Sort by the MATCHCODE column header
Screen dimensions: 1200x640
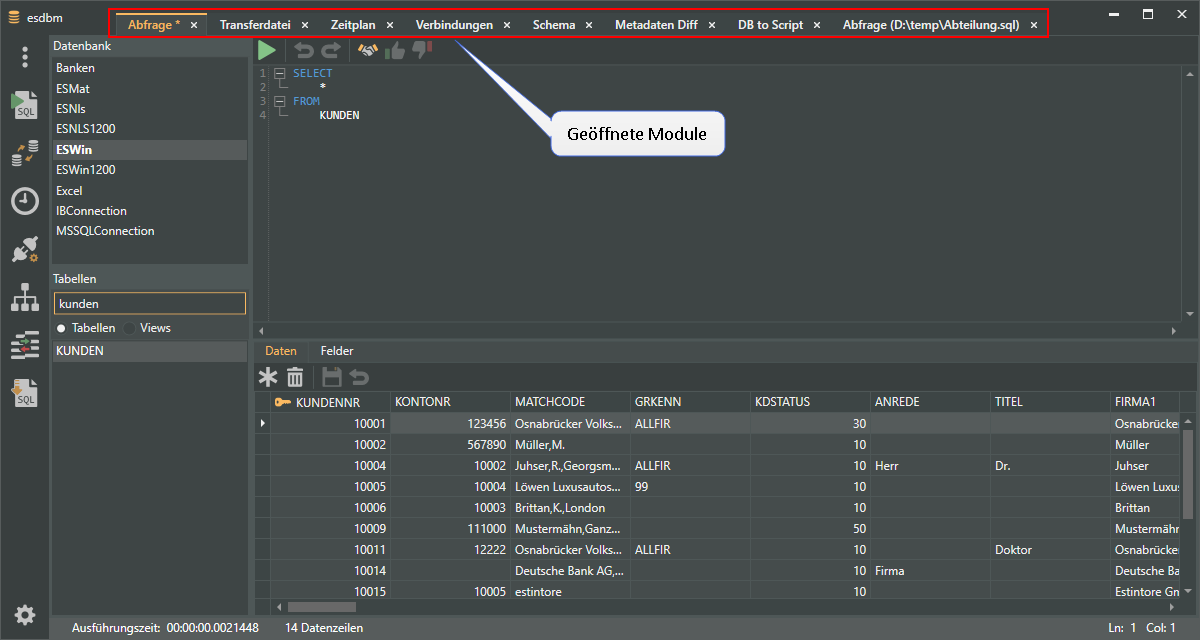coord(570,402)
